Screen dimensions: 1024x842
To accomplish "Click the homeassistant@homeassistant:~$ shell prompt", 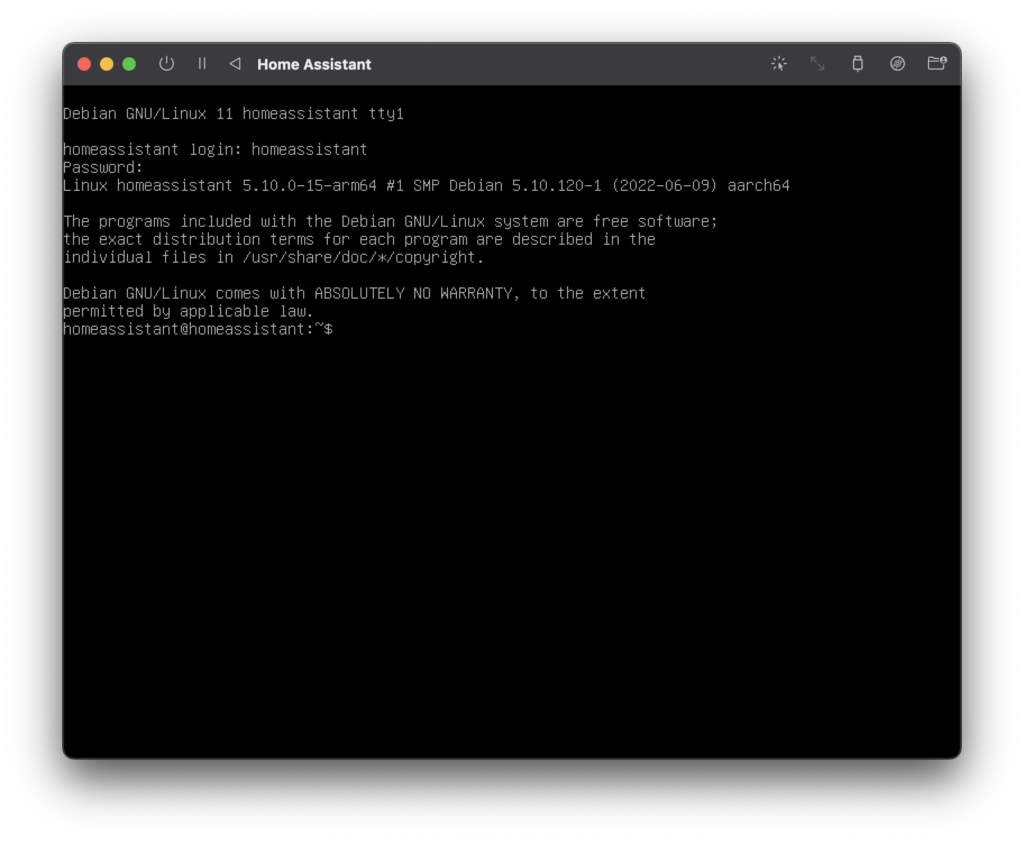I will [198, 329].
